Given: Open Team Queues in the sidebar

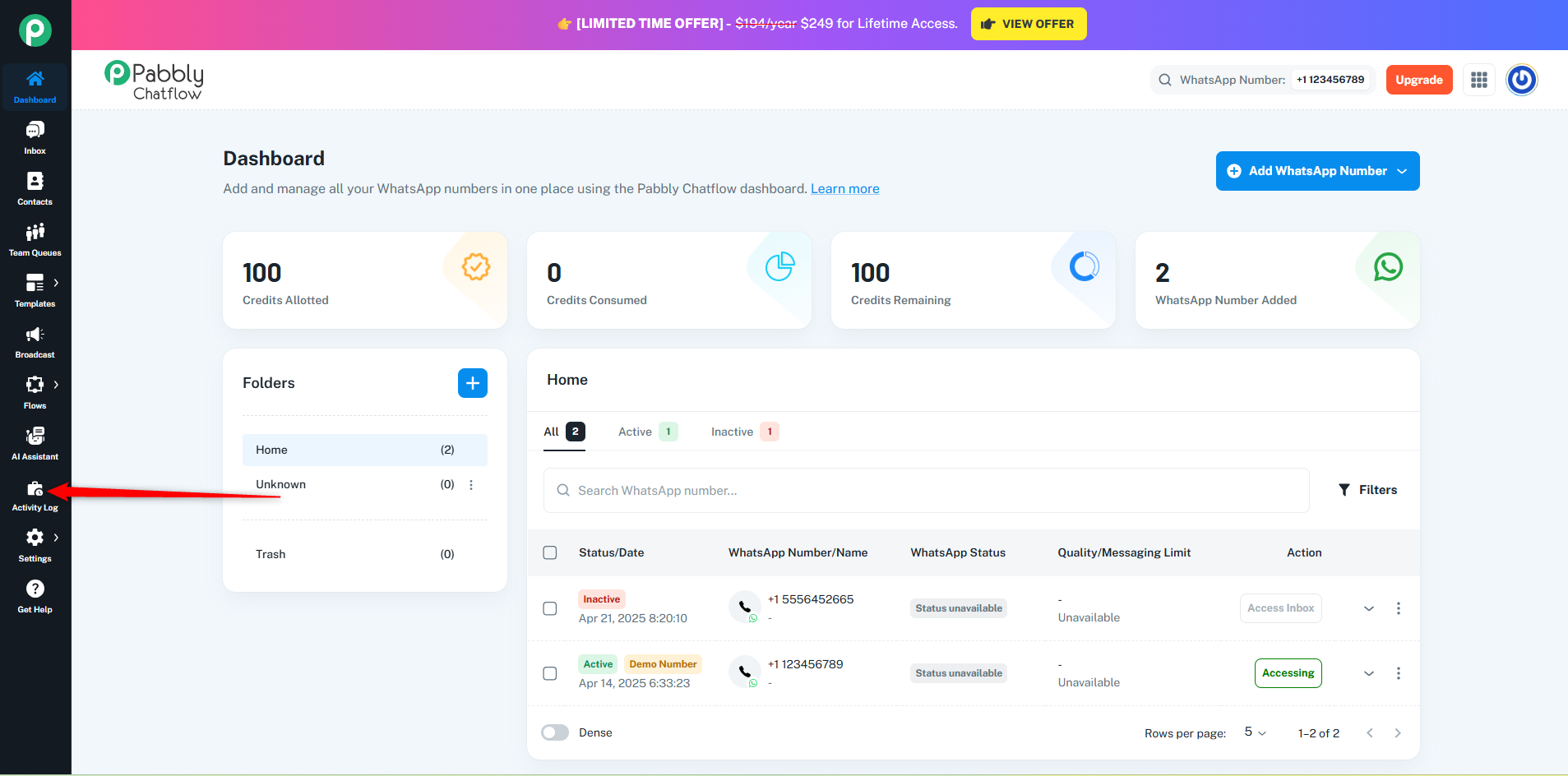Looking at the screenshot, I should point(35,239).
